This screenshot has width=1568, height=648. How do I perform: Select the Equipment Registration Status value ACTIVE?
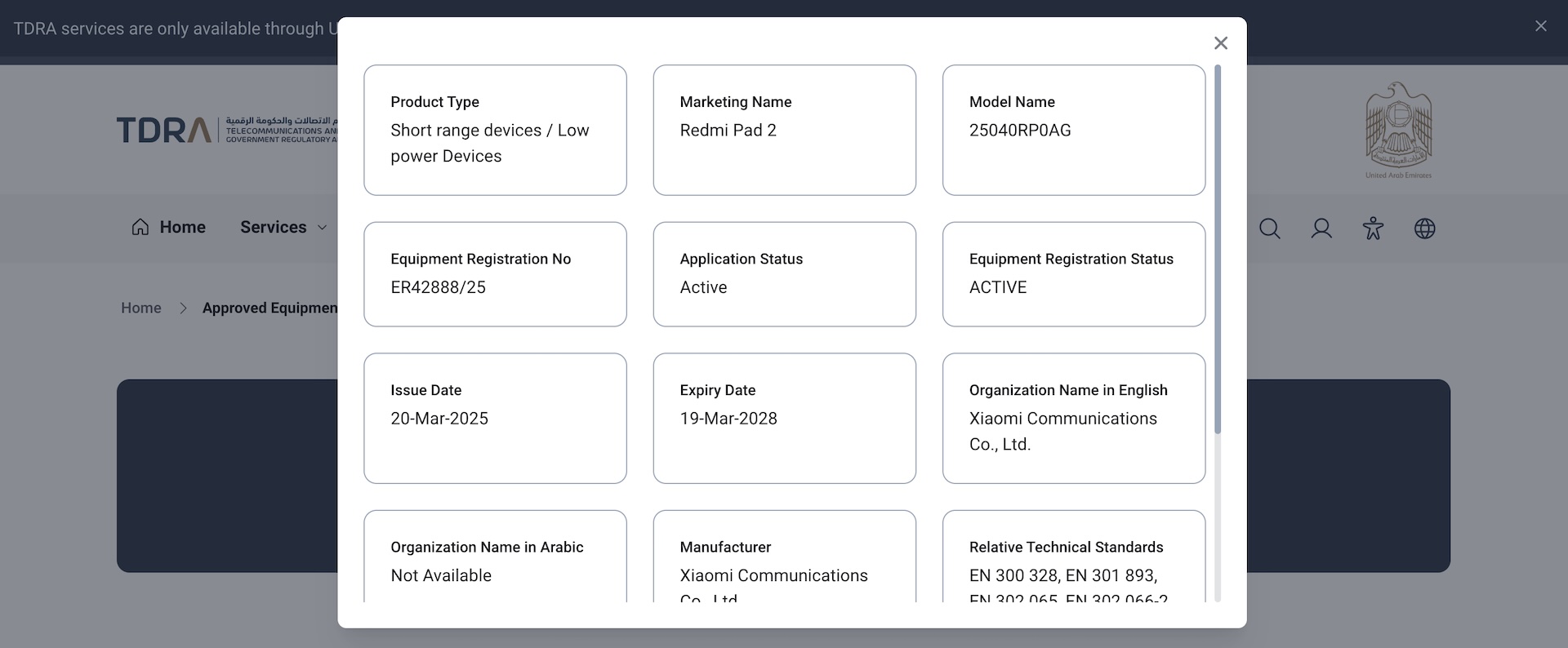pyautogui.click(x=998, y=287)
